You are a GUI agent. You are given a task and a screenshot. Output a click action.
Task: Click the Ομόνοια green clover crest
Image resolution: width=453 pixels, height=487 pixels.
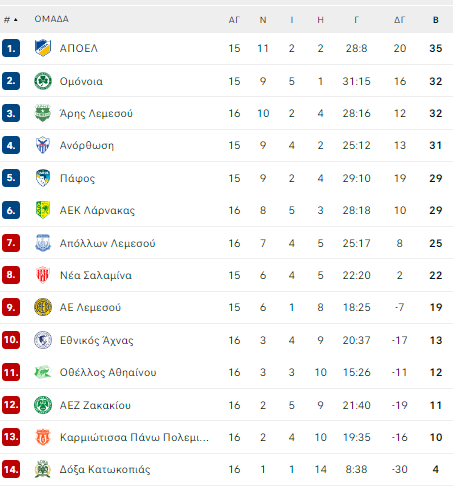pos(43,81)
